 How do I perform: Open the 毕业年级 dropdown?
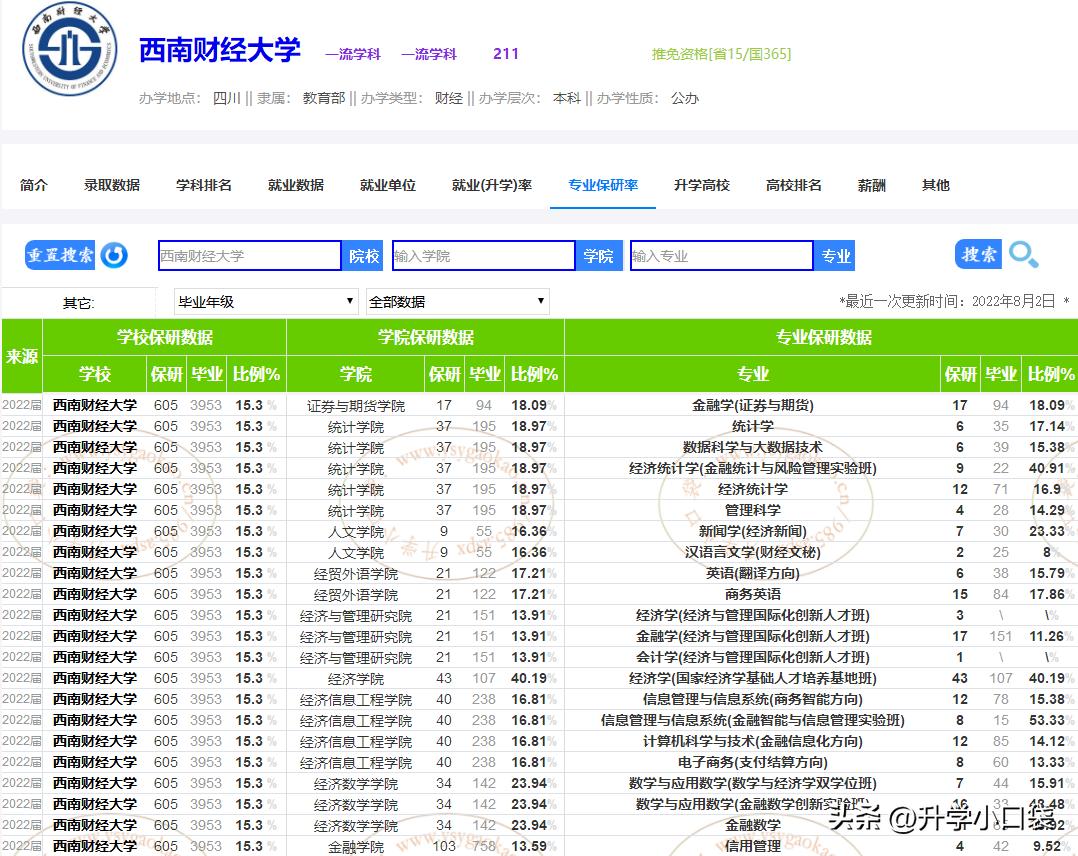[265, 300]
